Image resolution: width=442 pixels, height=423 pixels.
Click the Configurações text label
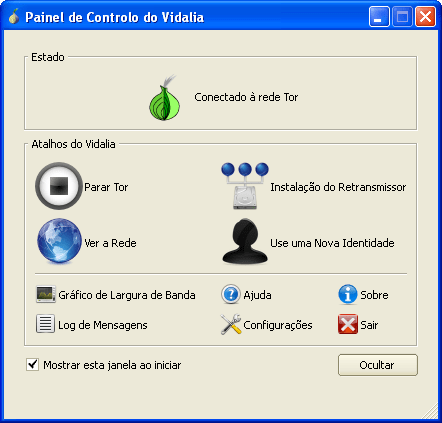click(x=278, y=325)
